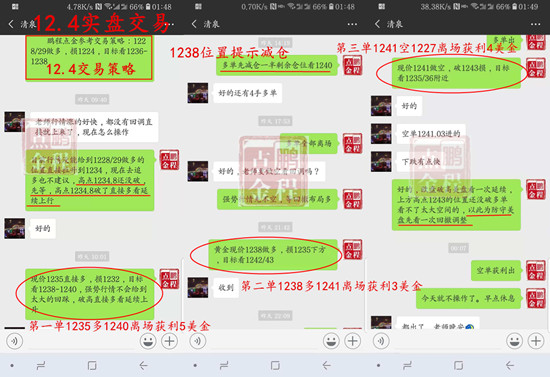
Task: Select '下跌有点快' message bubble
Action: (421, 162)
